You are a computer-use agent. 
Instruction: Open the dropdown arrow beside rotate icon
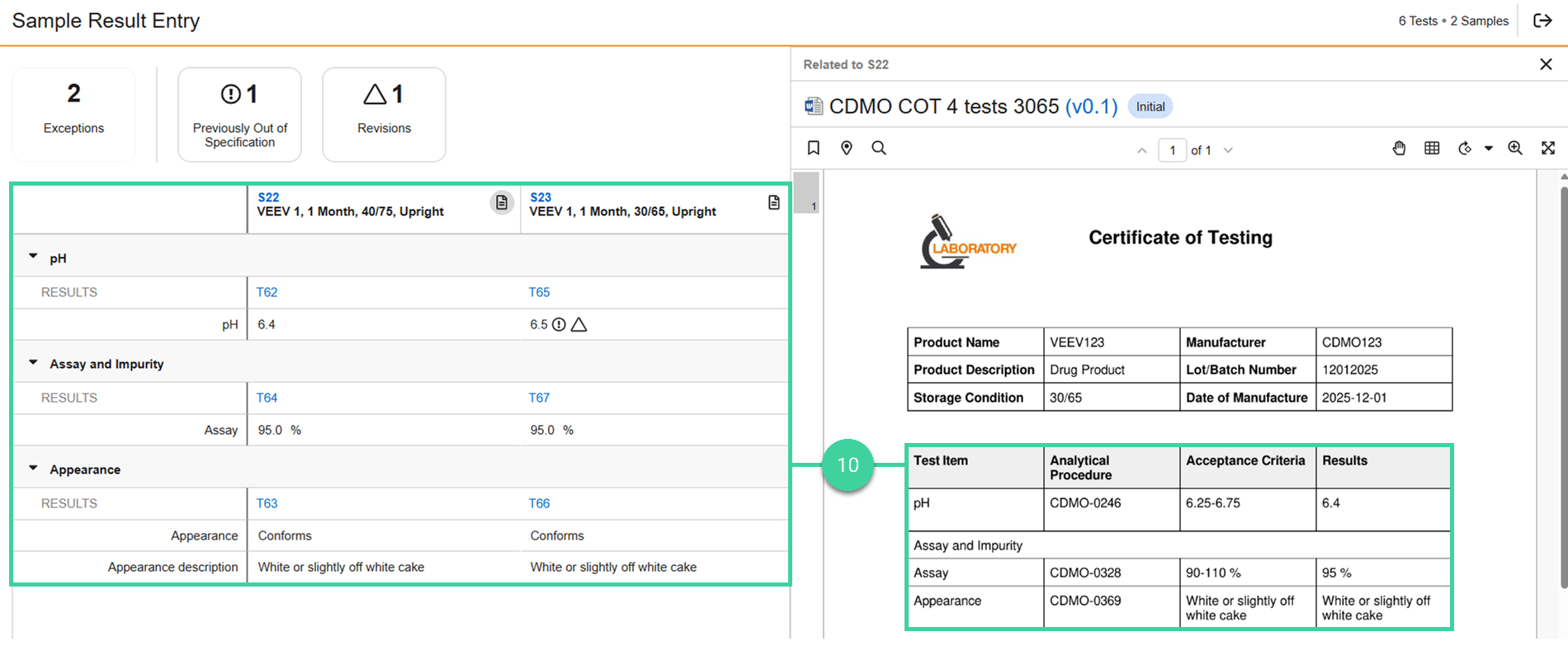1489,148
